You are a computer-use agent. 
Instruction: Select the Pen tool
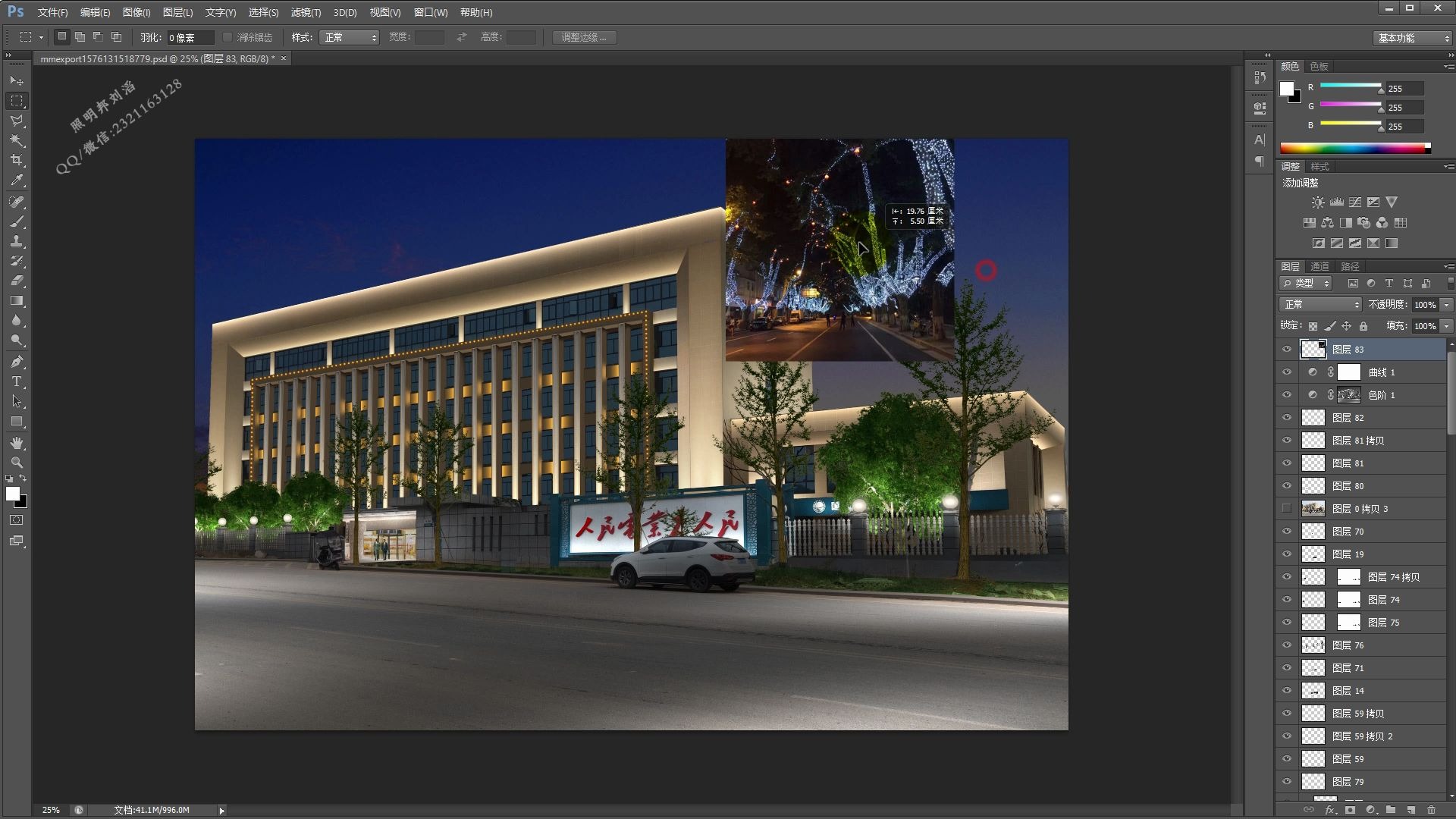[17, 362]
